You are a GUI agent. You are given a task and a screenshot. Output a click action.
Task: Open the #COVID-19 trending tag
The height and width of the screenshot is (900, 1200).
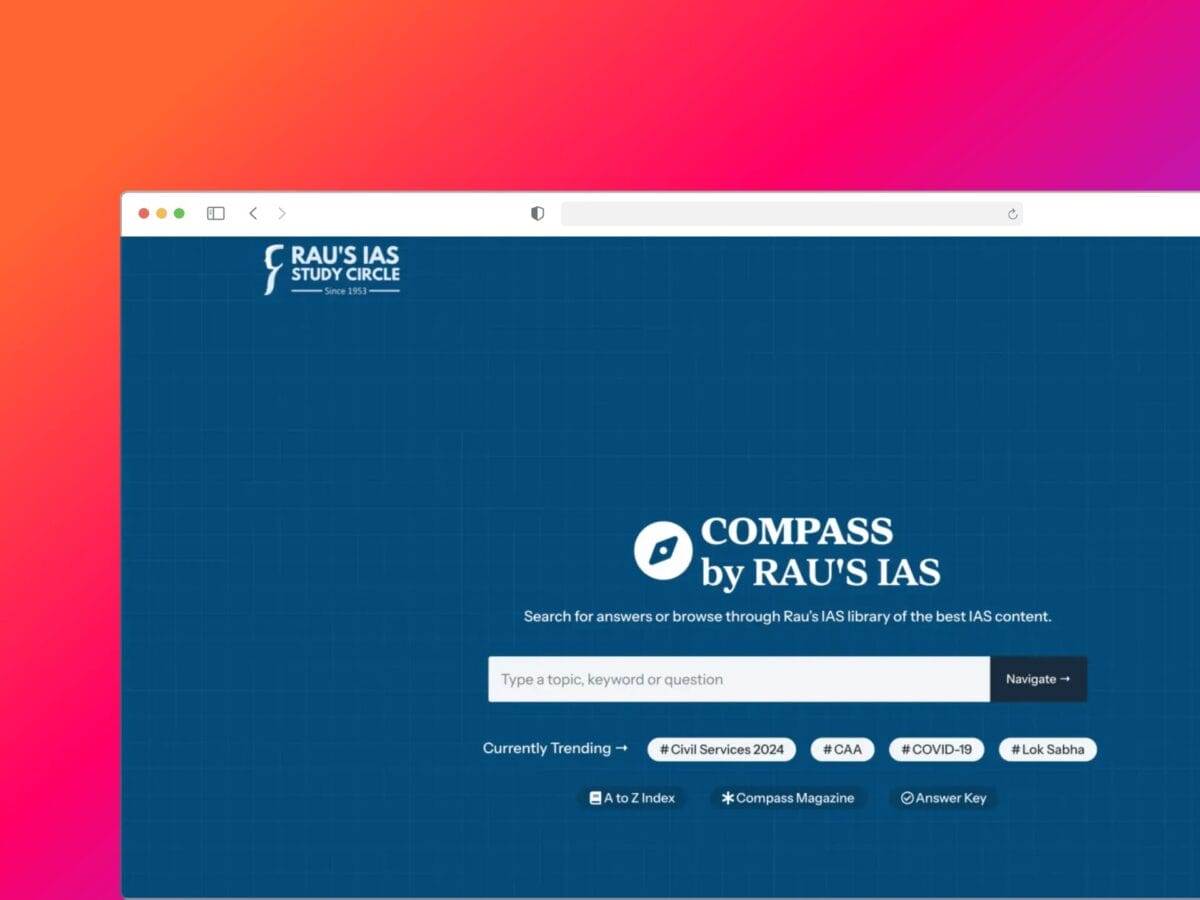(x=936, y=749)
